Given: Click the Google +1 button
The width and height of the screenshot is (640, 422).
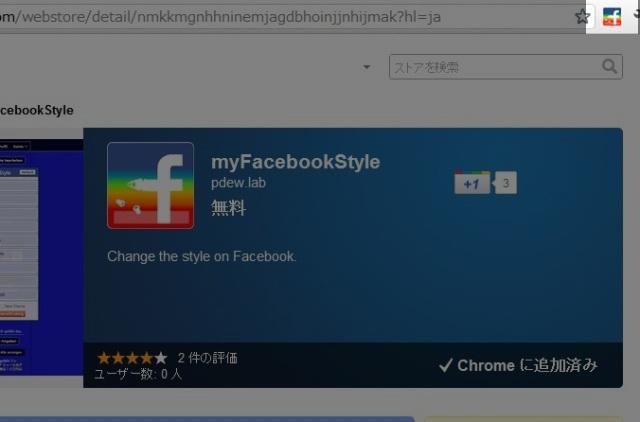Looking at the screenshot, I should click(x=472, y=182).
